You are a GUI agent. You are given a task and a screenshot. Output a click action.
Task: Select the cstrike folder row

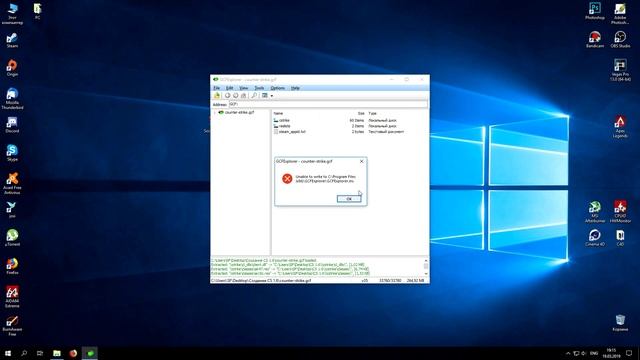(x=339, y=120)
